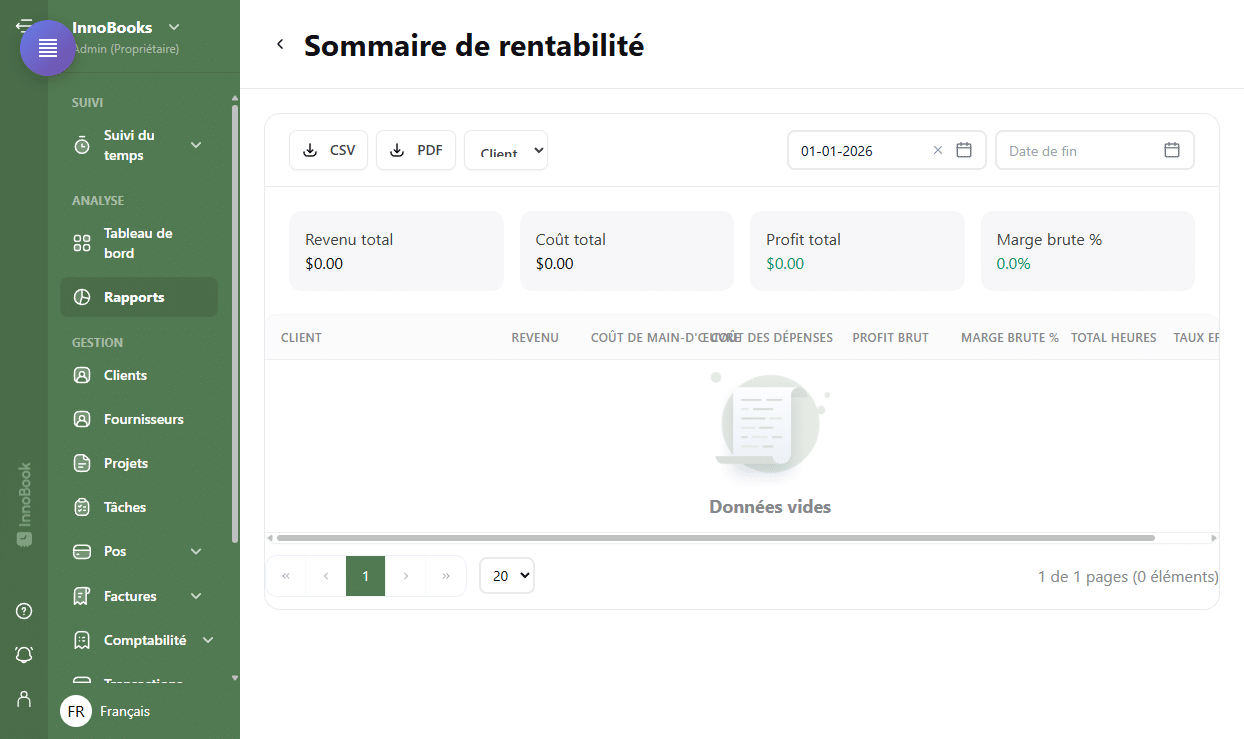
Task: Download the report as CSV
Action: coord(329,150)
